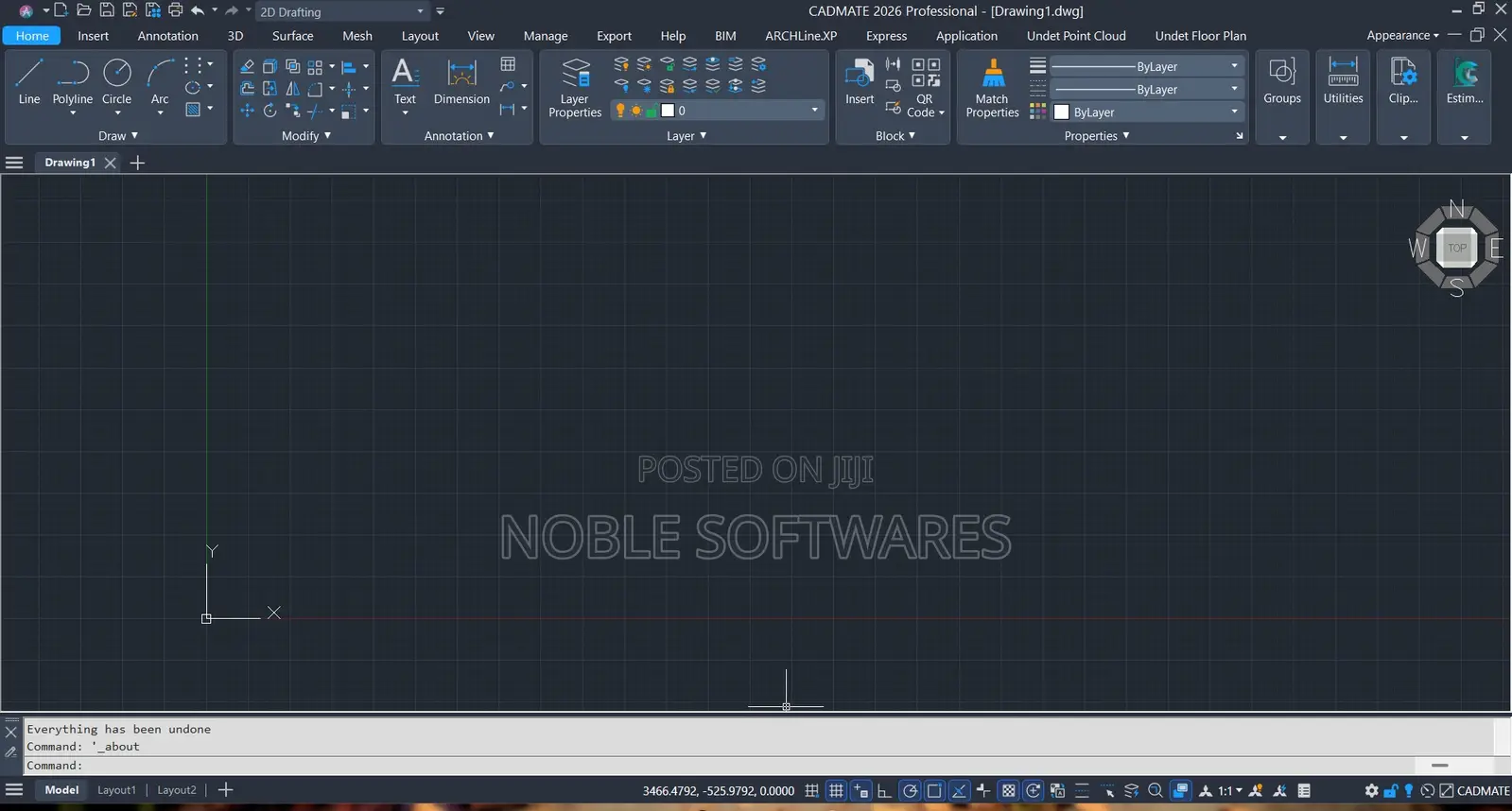The width and height of the screenshot is (1512, 811).
Task: Click the Insert block icon
Action: click(859, 81)
